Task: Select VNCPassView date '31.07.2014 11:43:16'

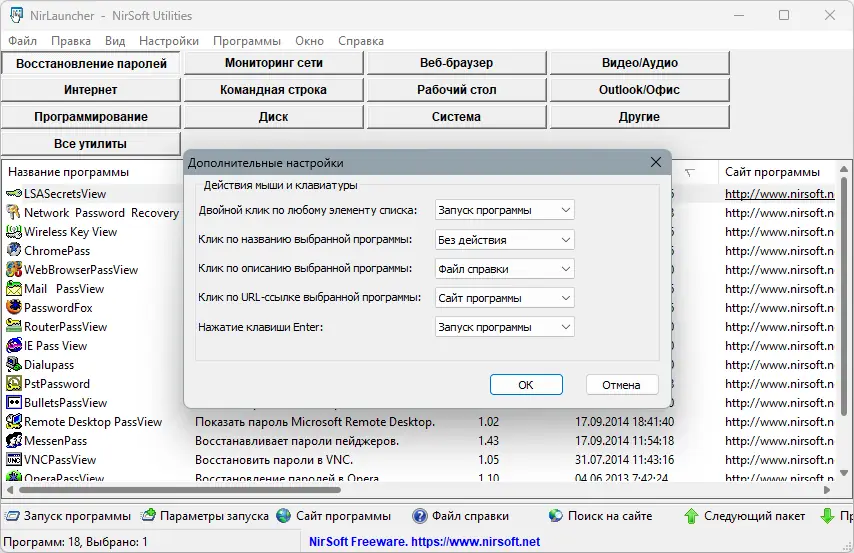Action: coord(624,460)
